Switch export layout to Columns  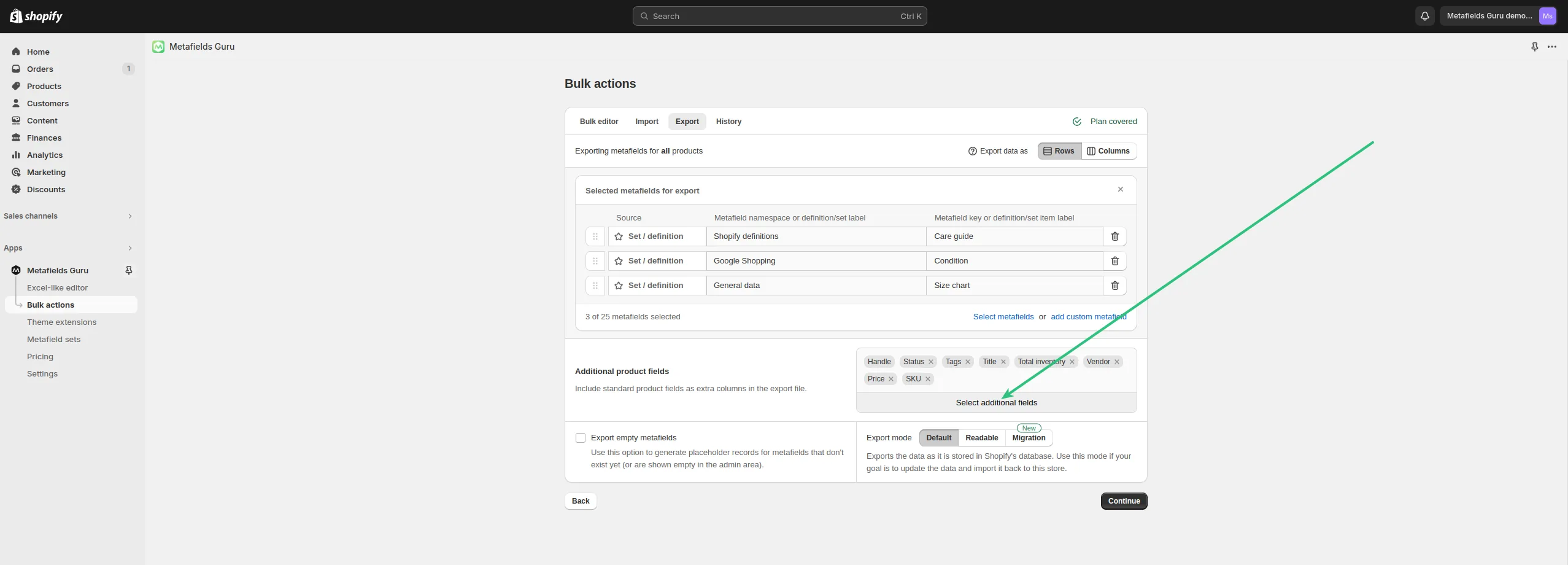(x=1109, y=151)
